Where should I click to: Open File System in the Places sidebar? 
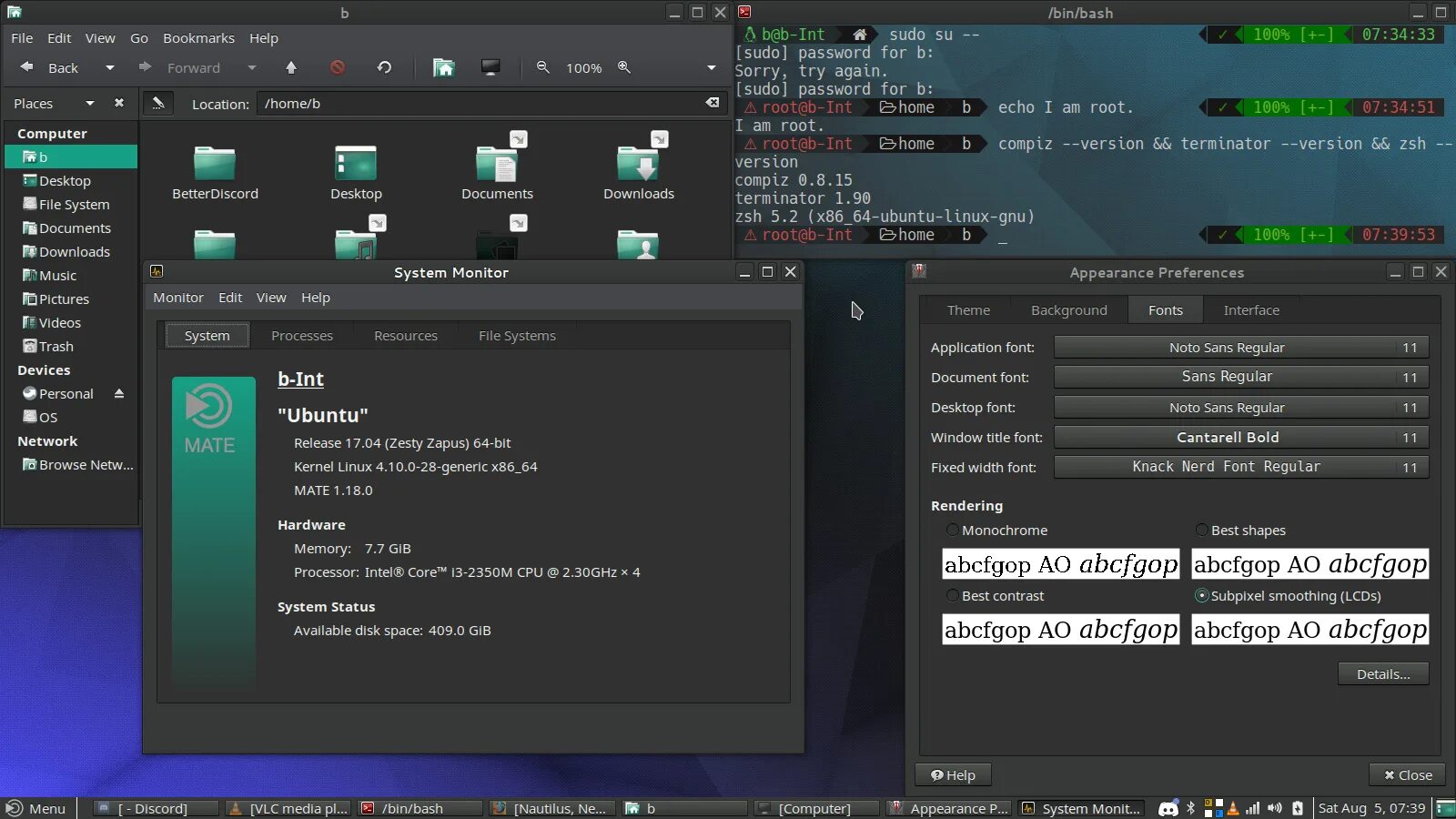coord(71,204)
